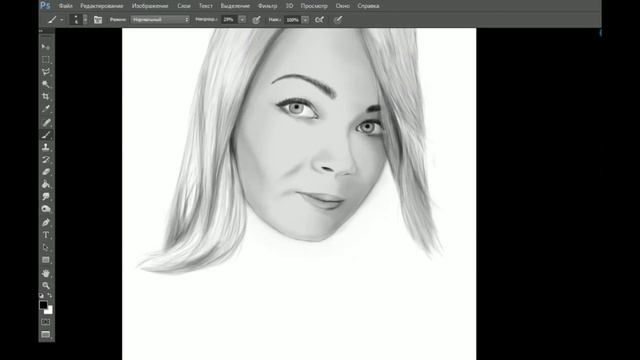Image resolution: width=640 pixels, height=360 pixels.
Task: Select the Clone Stamp tool
Action: (x=46, y=147)
